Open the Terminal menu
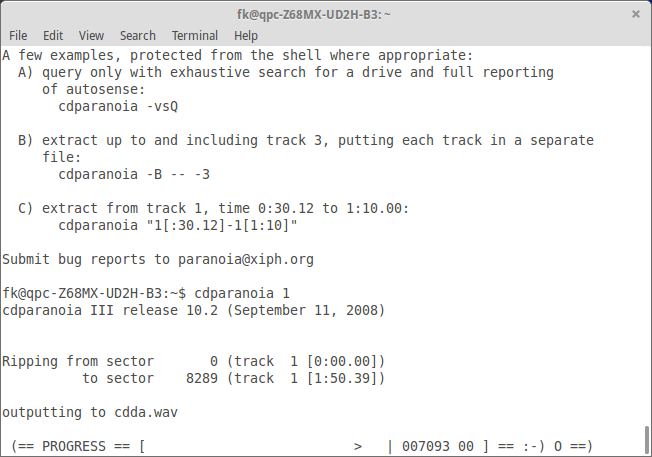Image resolution: width=652 pixels, height=457 pixels. [x=195, y=36]
